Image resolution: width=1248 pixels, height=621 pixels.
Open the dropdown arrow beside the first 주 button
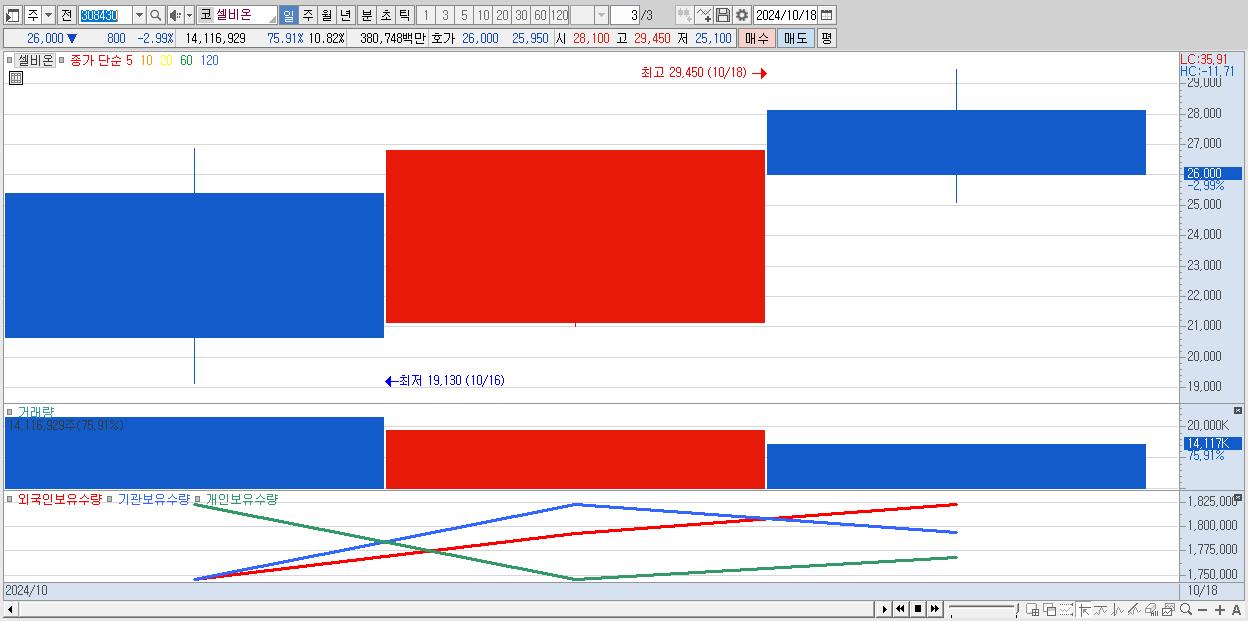tap(48, 15)
